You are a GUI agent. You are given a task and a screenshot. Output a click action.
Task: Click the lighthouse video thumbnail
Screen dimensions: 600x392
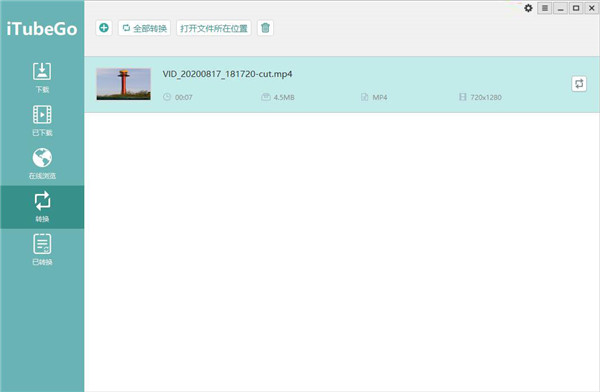124,84
